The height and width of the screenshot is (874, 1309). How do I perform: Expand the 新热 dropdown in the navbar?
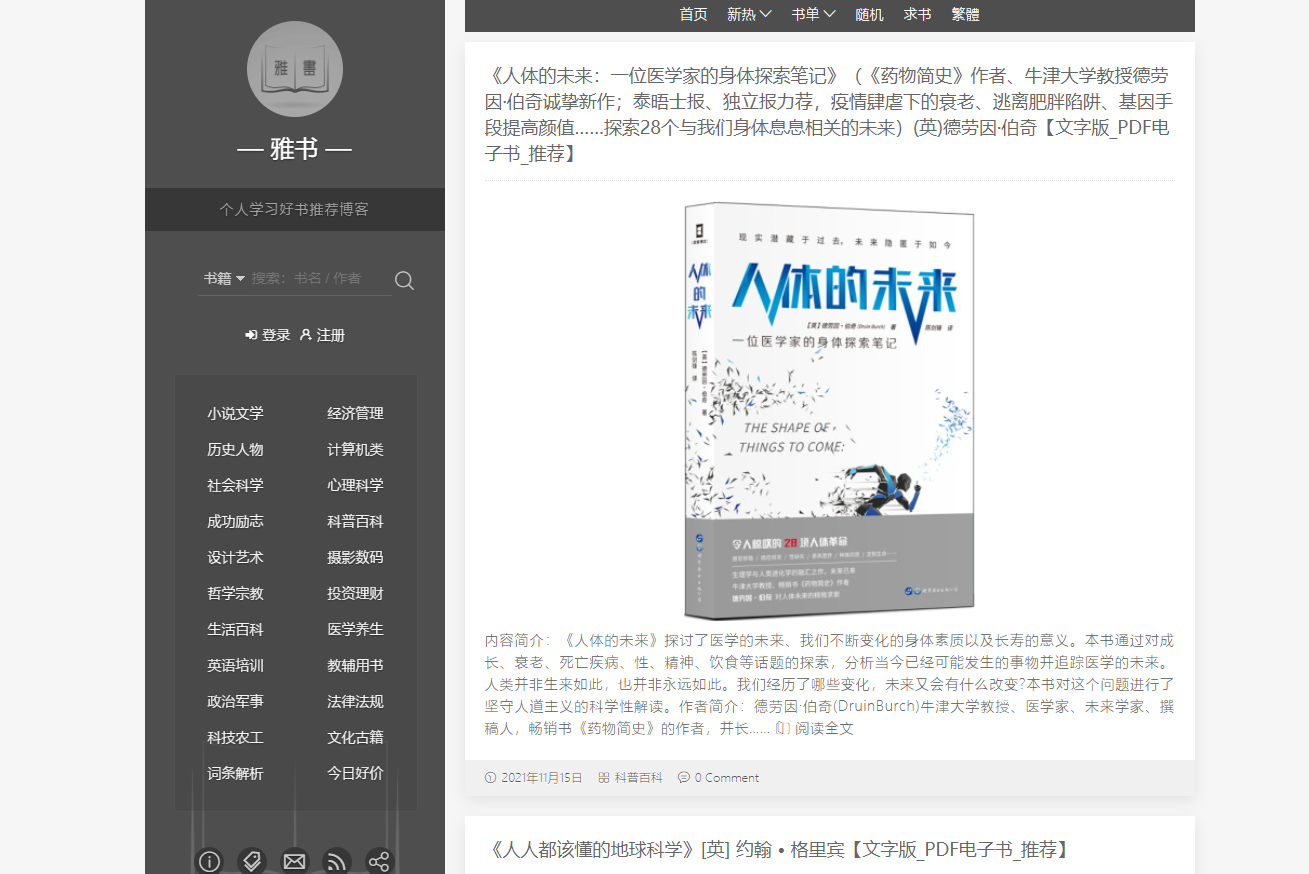pos(749,15)
